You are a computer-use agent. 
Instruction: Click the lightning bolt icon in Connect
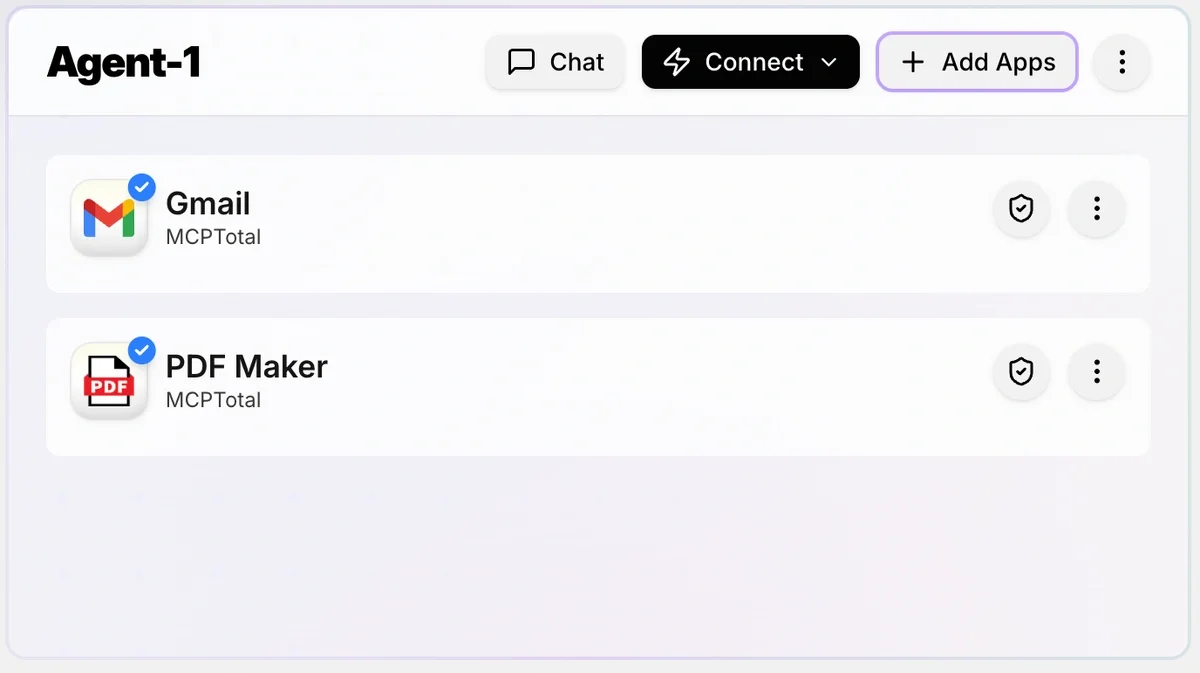coord(677,62)
